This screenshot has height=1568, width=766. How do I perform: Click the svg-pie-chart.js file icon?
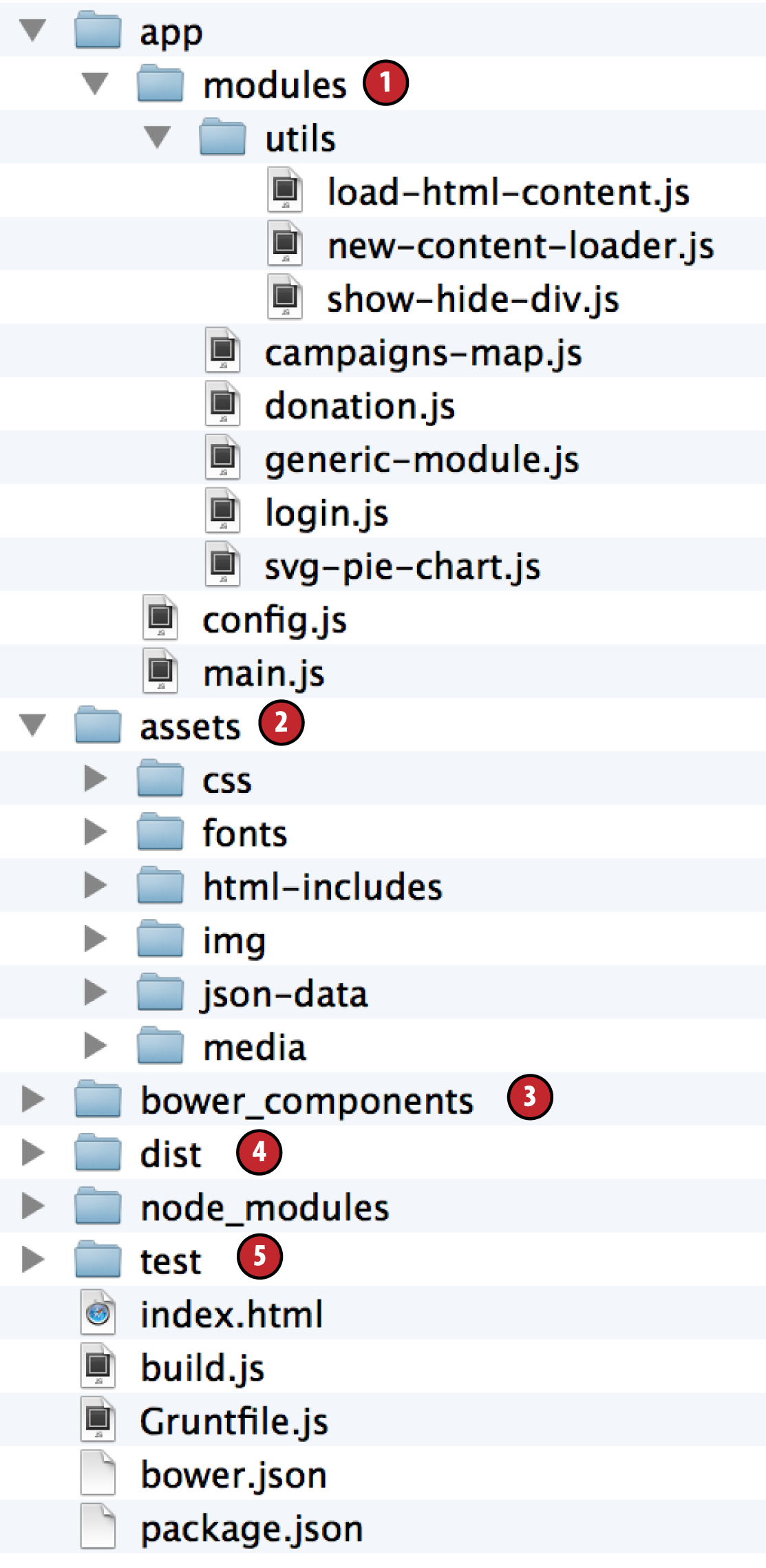(x=222, y=565)
